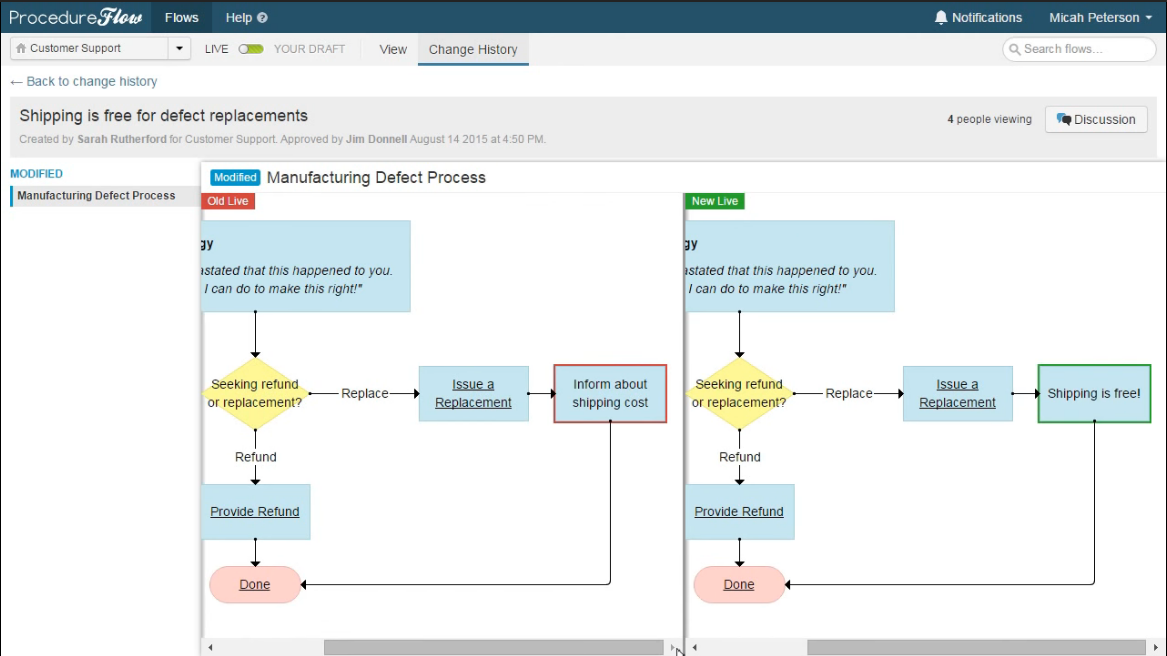Screen dimensions: 1167x656
Task: Open the Discussion button
Action: click(x=1096, y=119)
